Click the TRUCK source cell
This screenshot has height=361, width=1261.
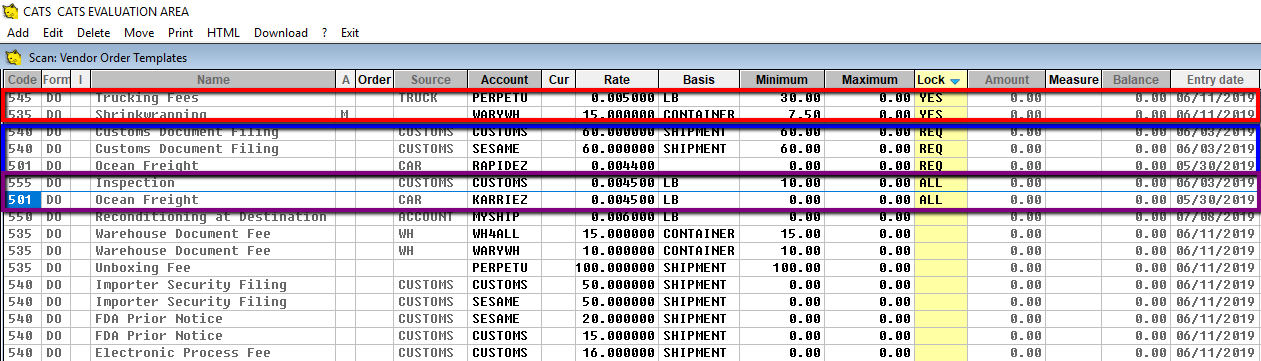431,98
